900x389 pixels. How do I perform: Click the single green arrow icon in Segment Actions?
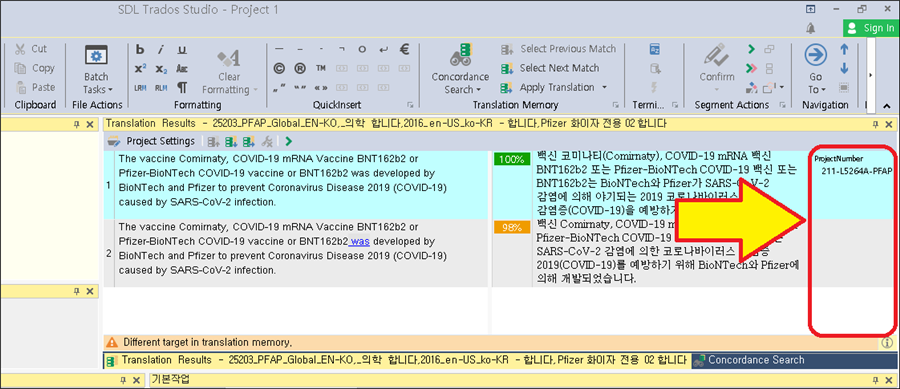751,49
